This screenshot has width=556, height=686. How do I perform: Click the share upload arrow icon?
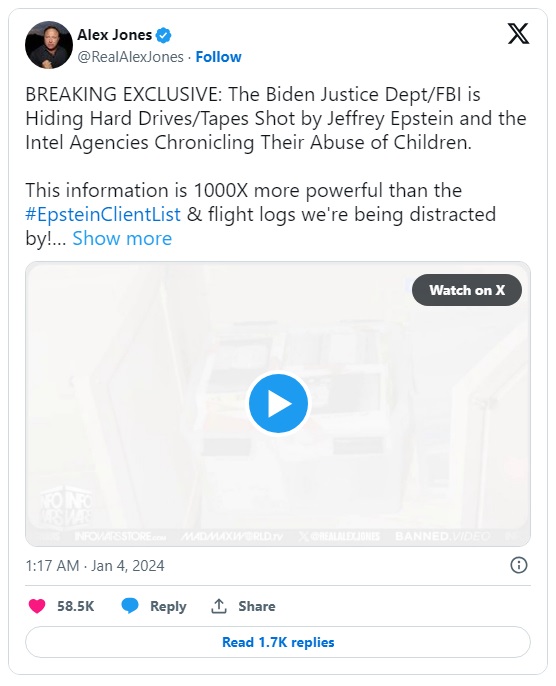point(219,606)
